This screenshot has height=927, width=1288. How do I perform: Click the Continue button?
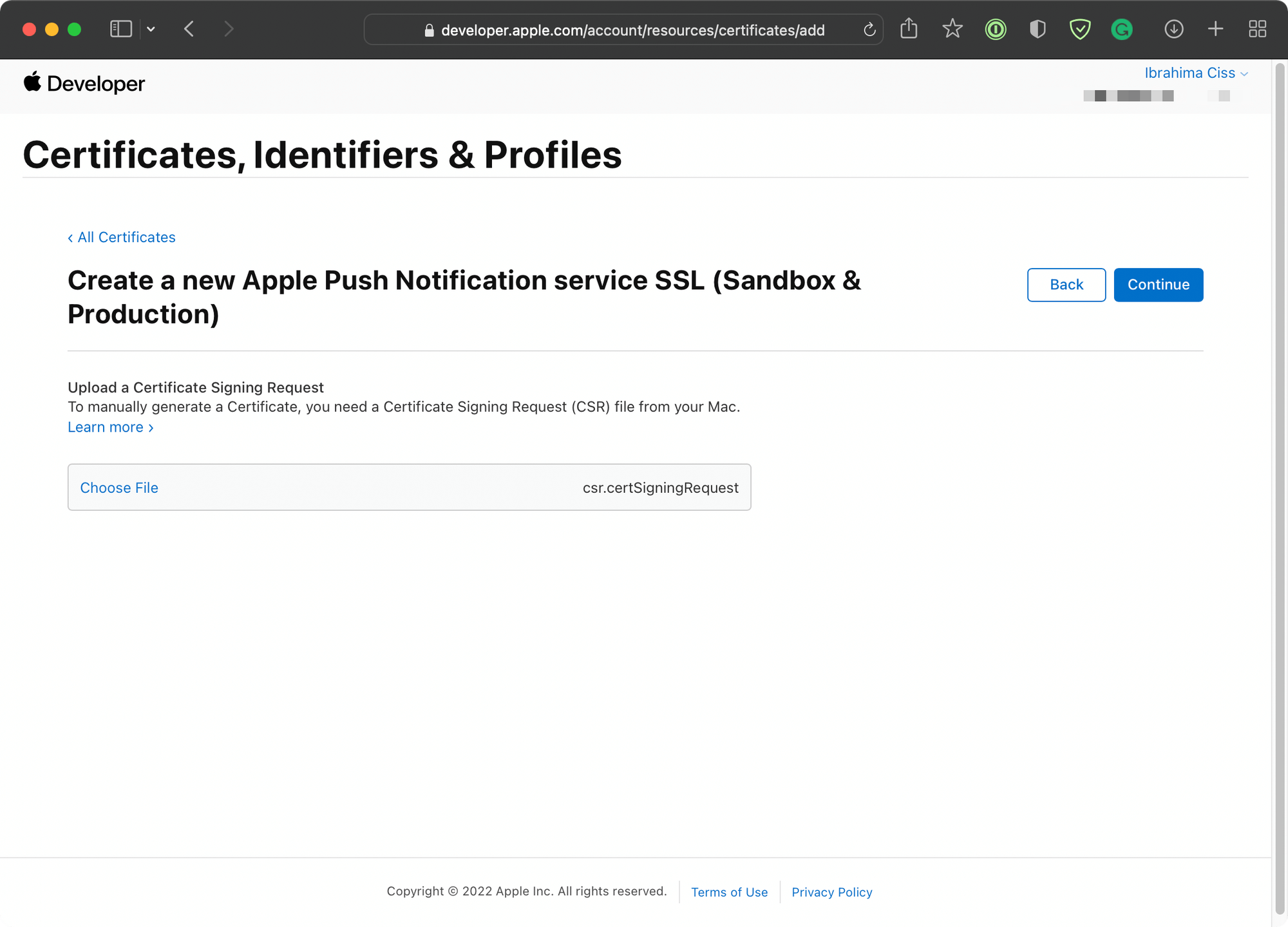[x=1158, y=285]
